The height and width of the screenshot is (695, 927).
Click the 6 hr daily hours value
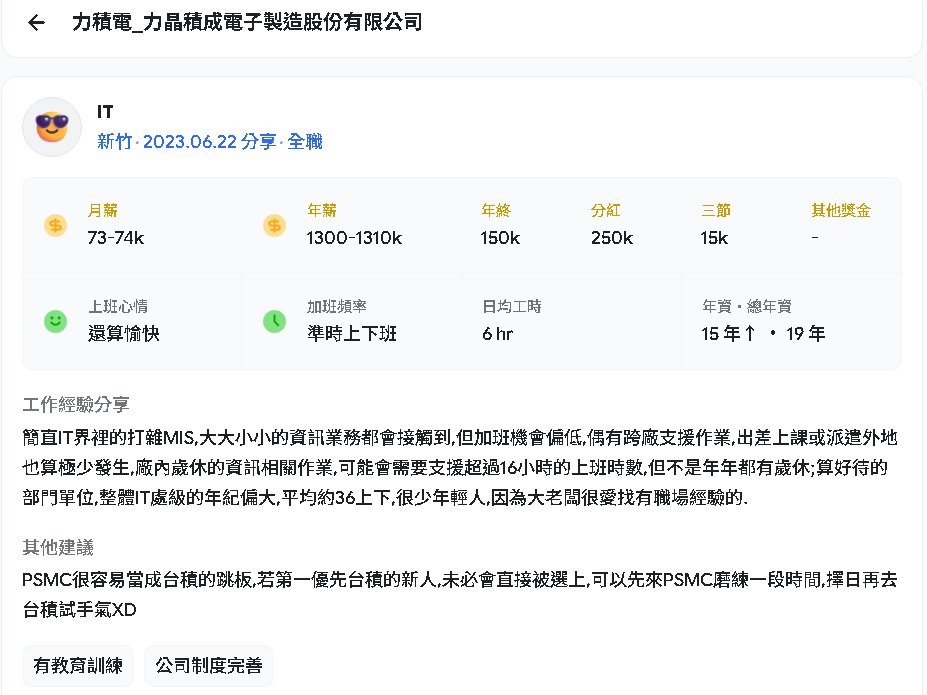[498, 334]
